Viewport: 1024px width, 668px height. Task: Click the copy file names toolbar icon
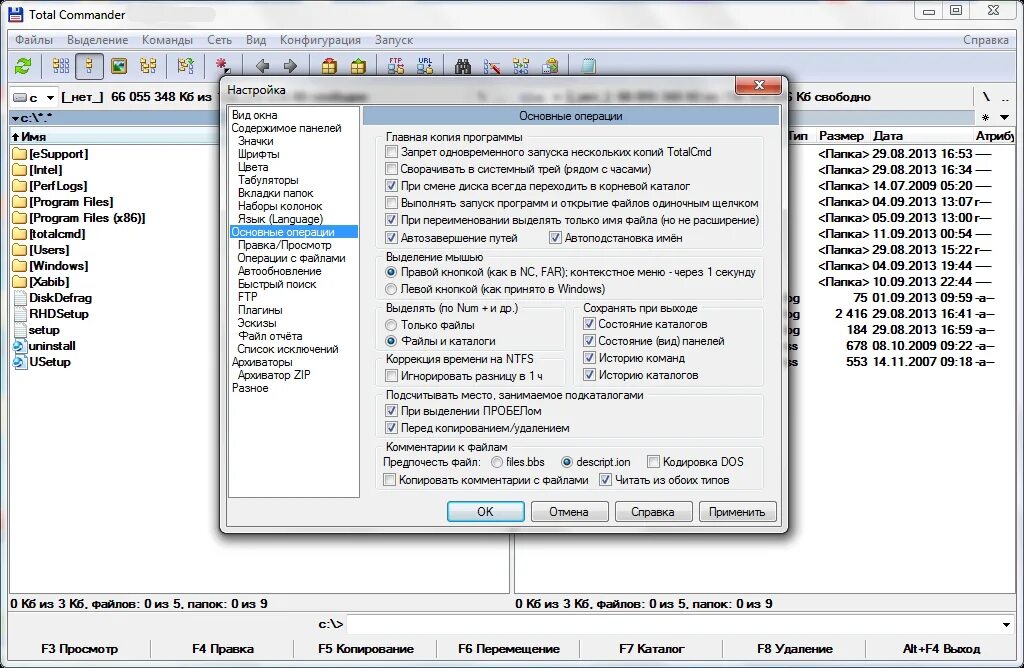click(551, 66)
